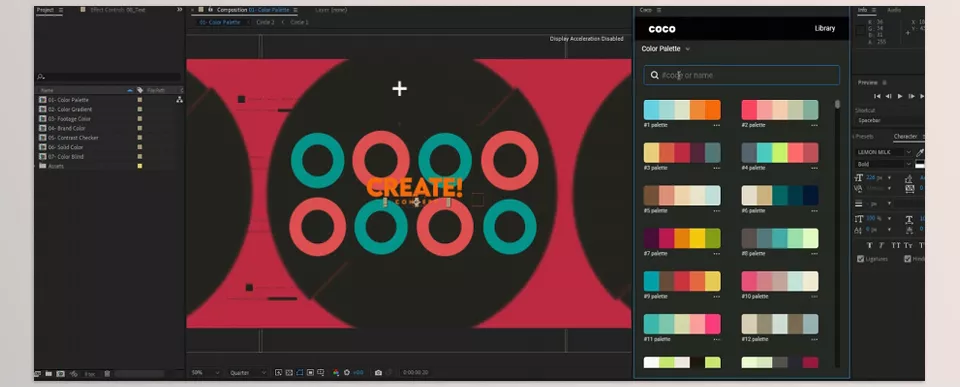Step forward one frame in Preview panel
This screenshot has width=960, height=387.
(912, 96)
